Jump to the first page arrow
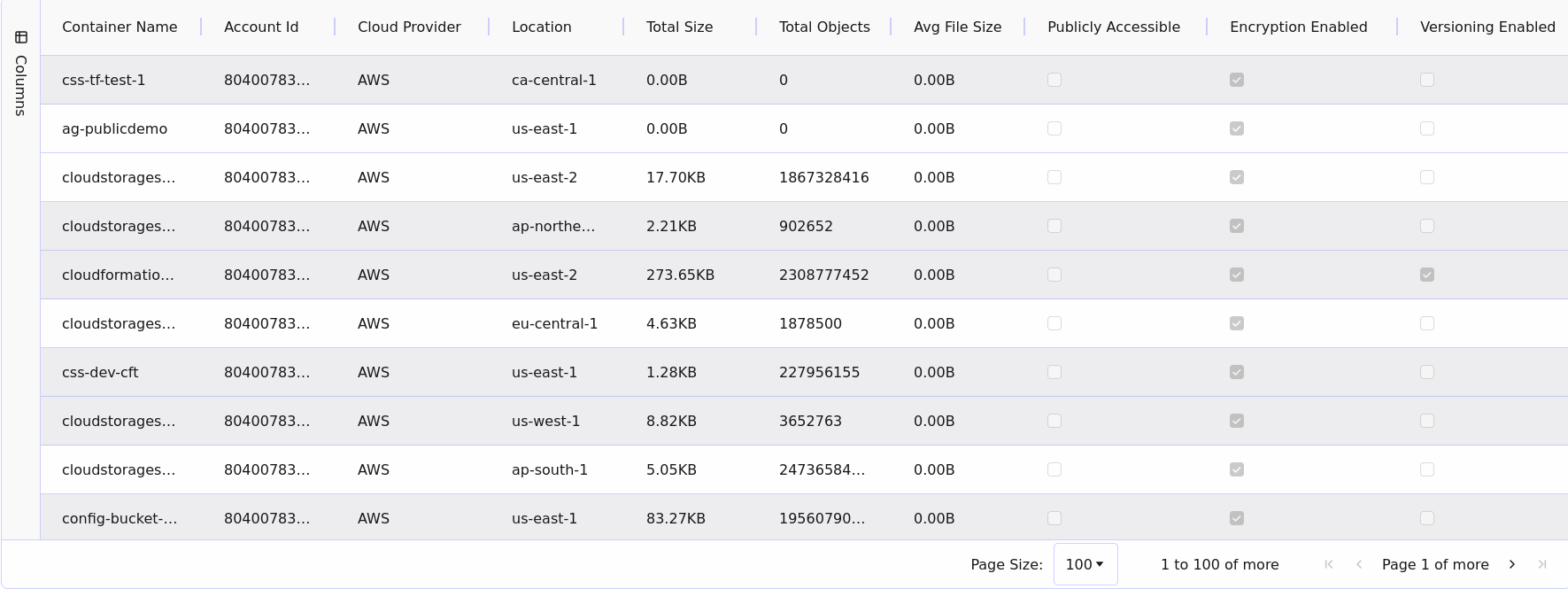 click(x=1329, y=564)
